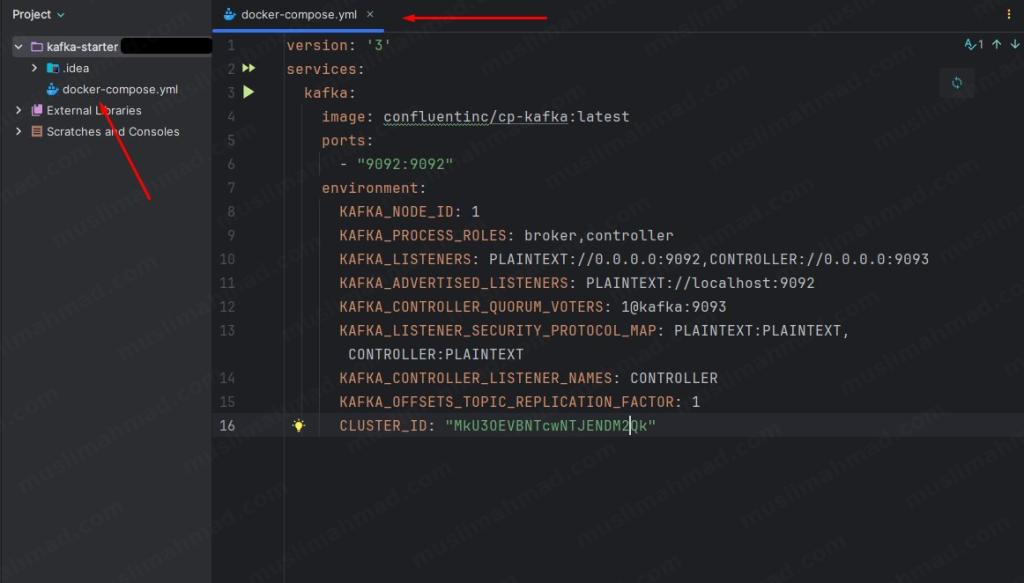Click the occurrence count indicator showing 1
1024x583 pixels.
point(981,44)
